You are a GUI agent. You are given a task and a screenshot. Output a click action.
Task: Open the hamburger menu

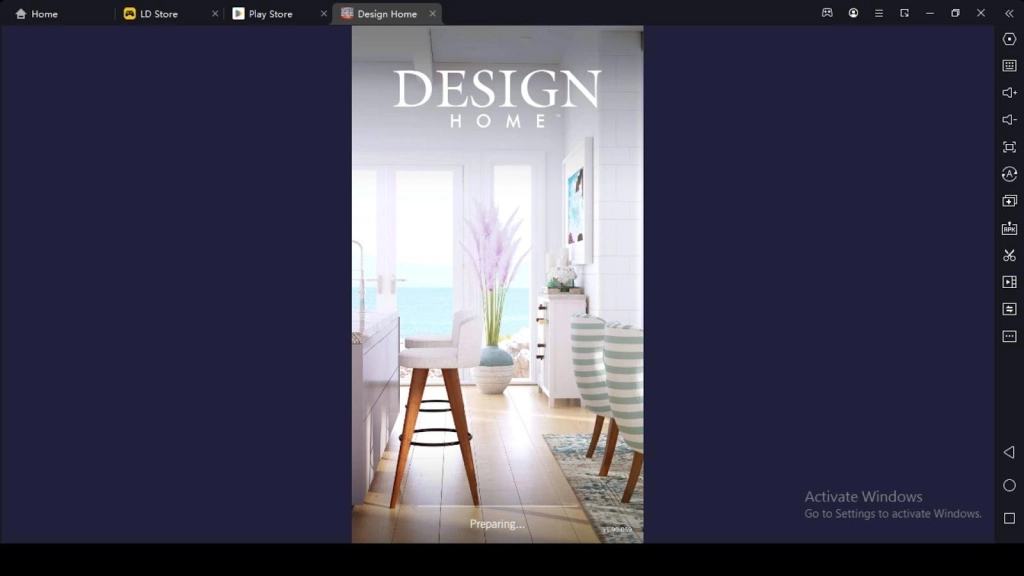(x=878, y=13)
